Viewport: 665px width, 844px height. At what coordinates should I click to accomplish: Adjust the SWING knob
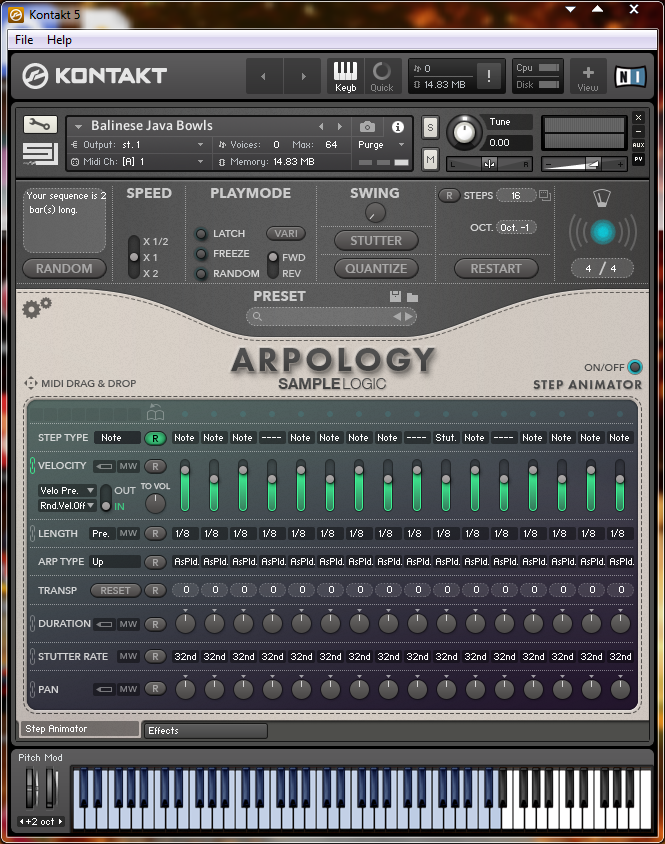click(x=375, y=213)
